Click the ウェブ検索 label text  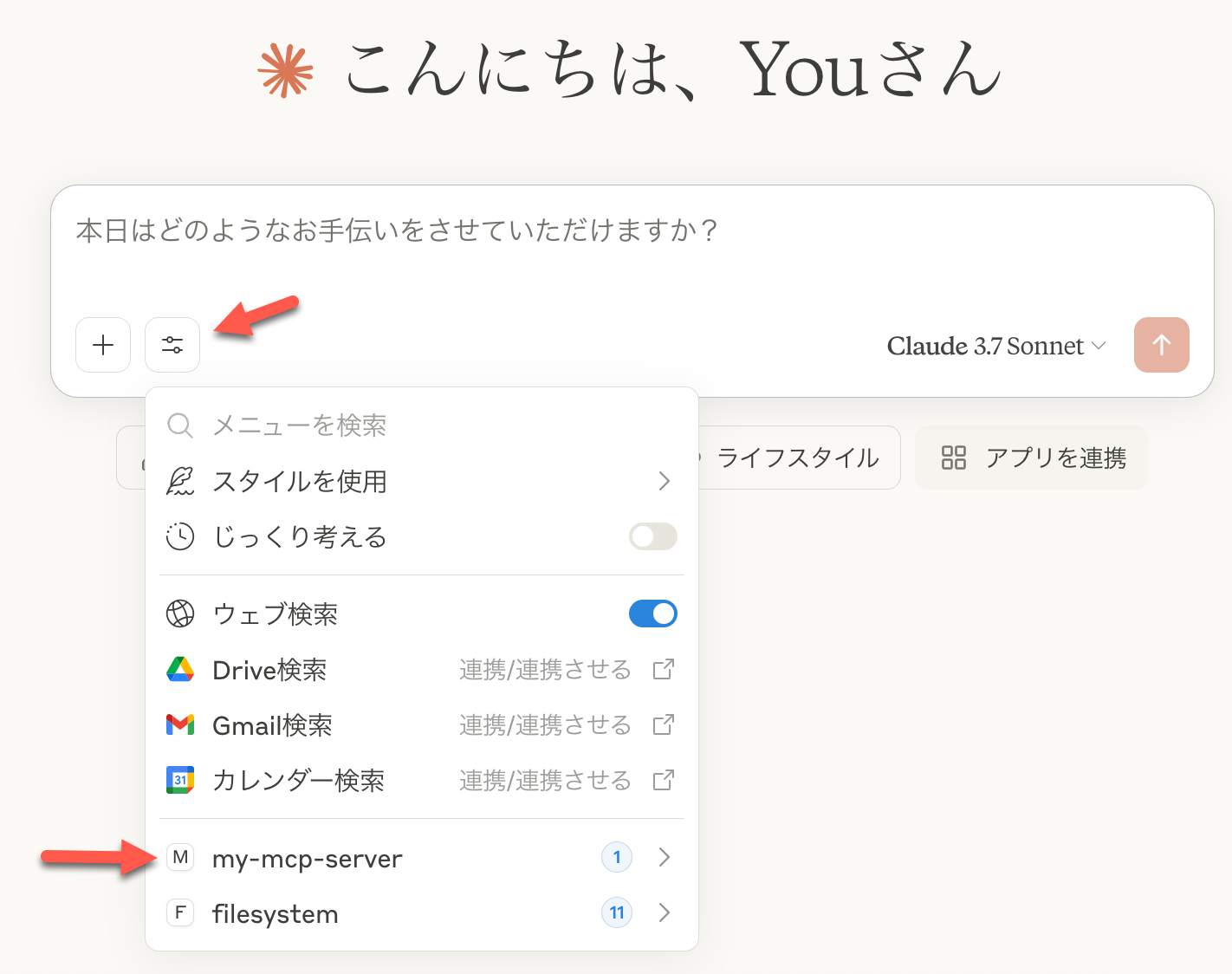276,614
